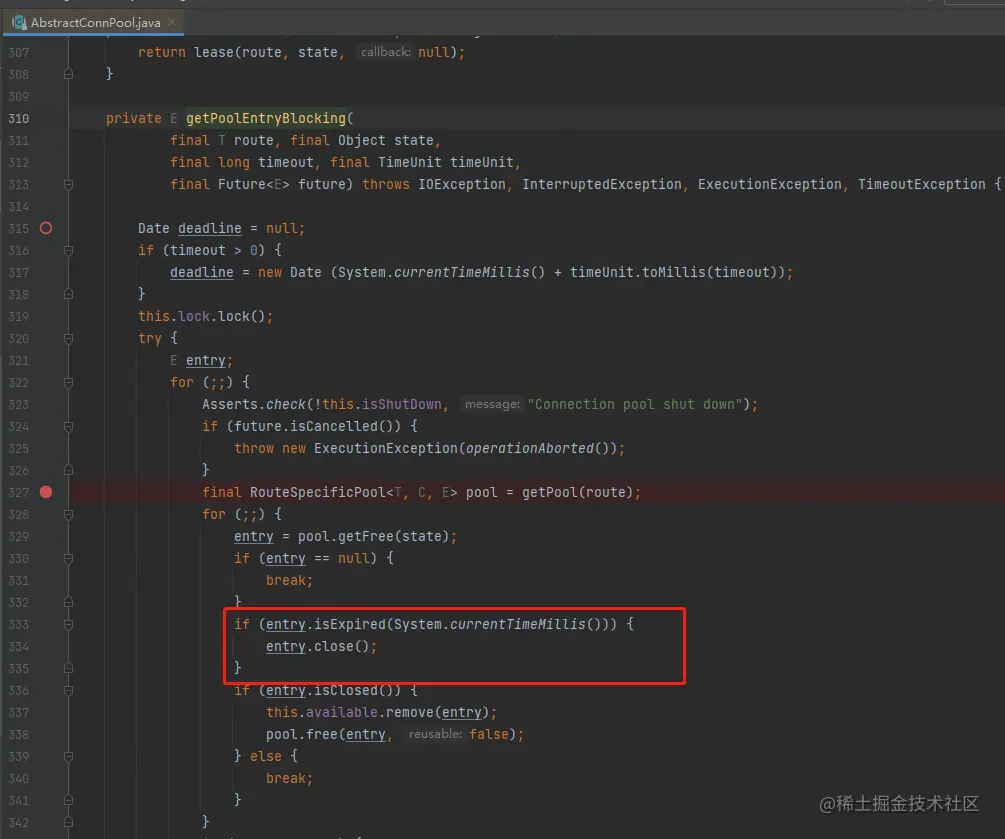The width and height of the screenshot is (1005, 839).
Task: Click the 'callback:' parameter hint on line 307
Action: coord(386,52)
